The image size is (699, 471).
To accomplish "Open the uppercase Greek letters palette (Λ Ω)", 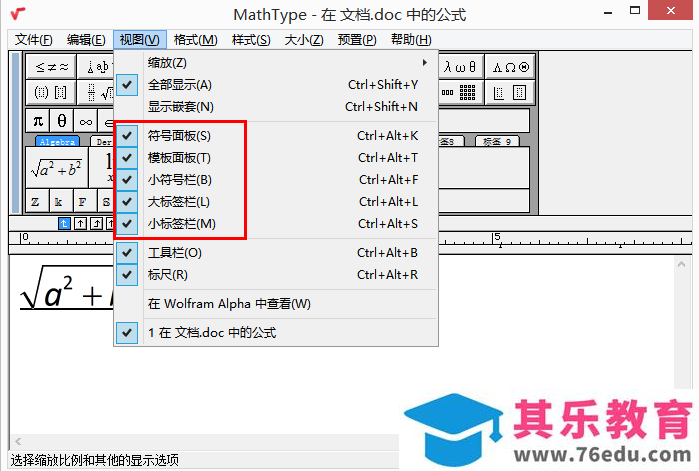I will [x=510, y=67].
